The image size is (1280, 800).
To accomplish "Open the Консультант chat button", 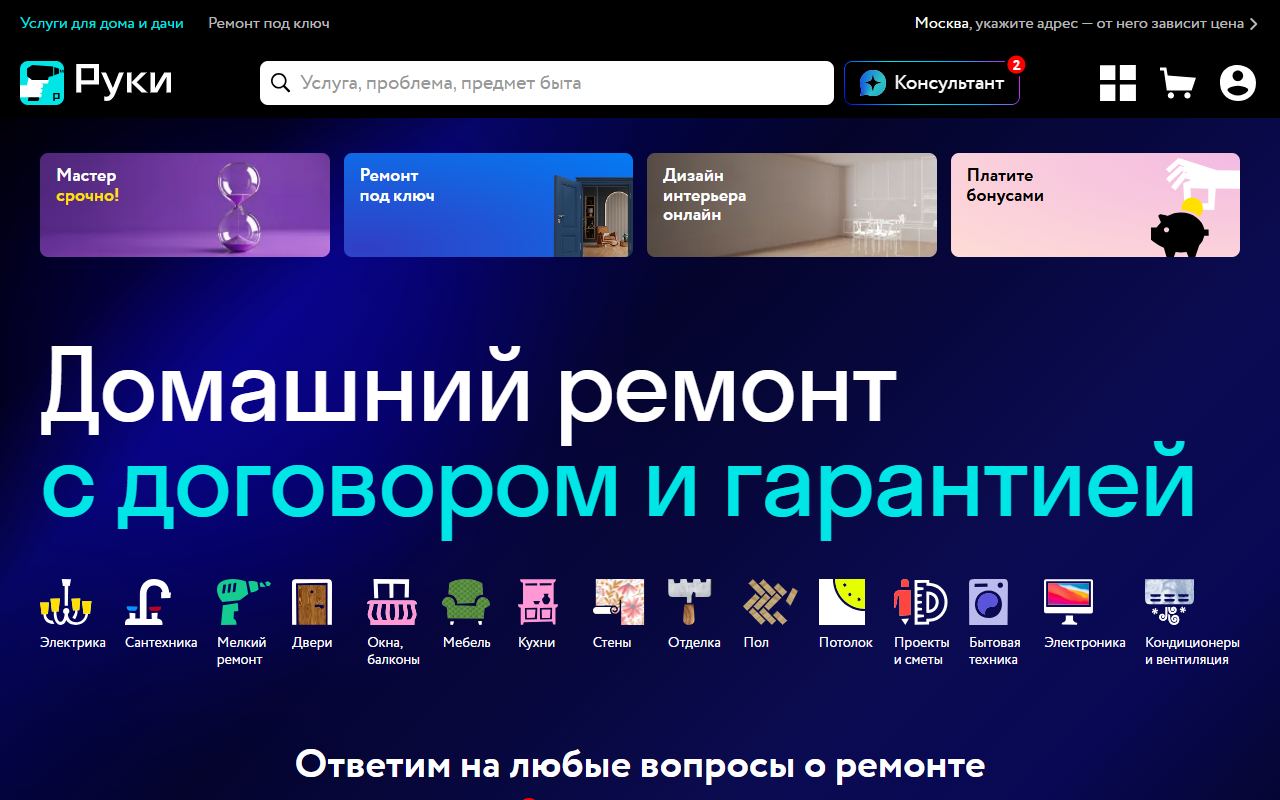I will pyautogui.click(x=932, y=83).
